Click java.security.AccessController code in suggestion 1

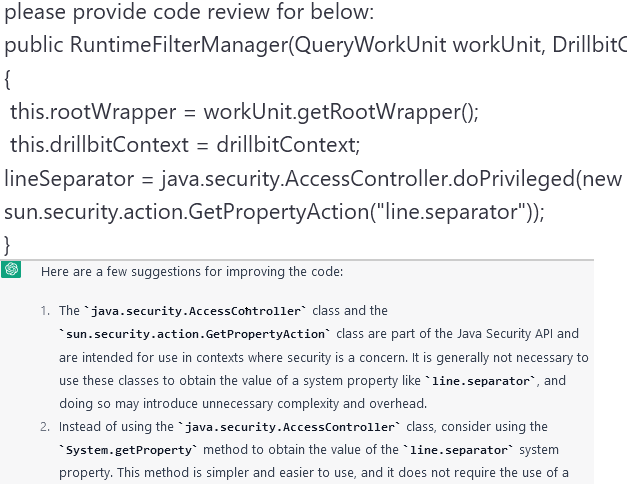(x=198, y=311)
